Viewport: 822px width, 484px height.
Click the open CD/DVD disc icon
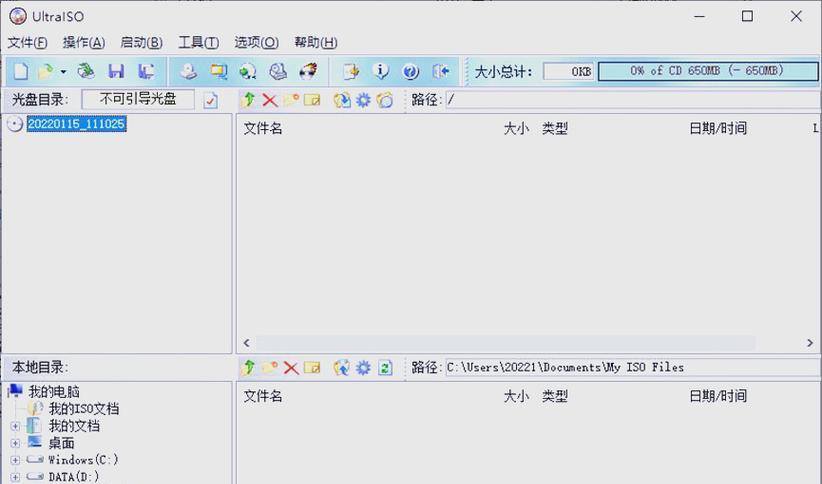pyautogui.click(x=85, y=71)
